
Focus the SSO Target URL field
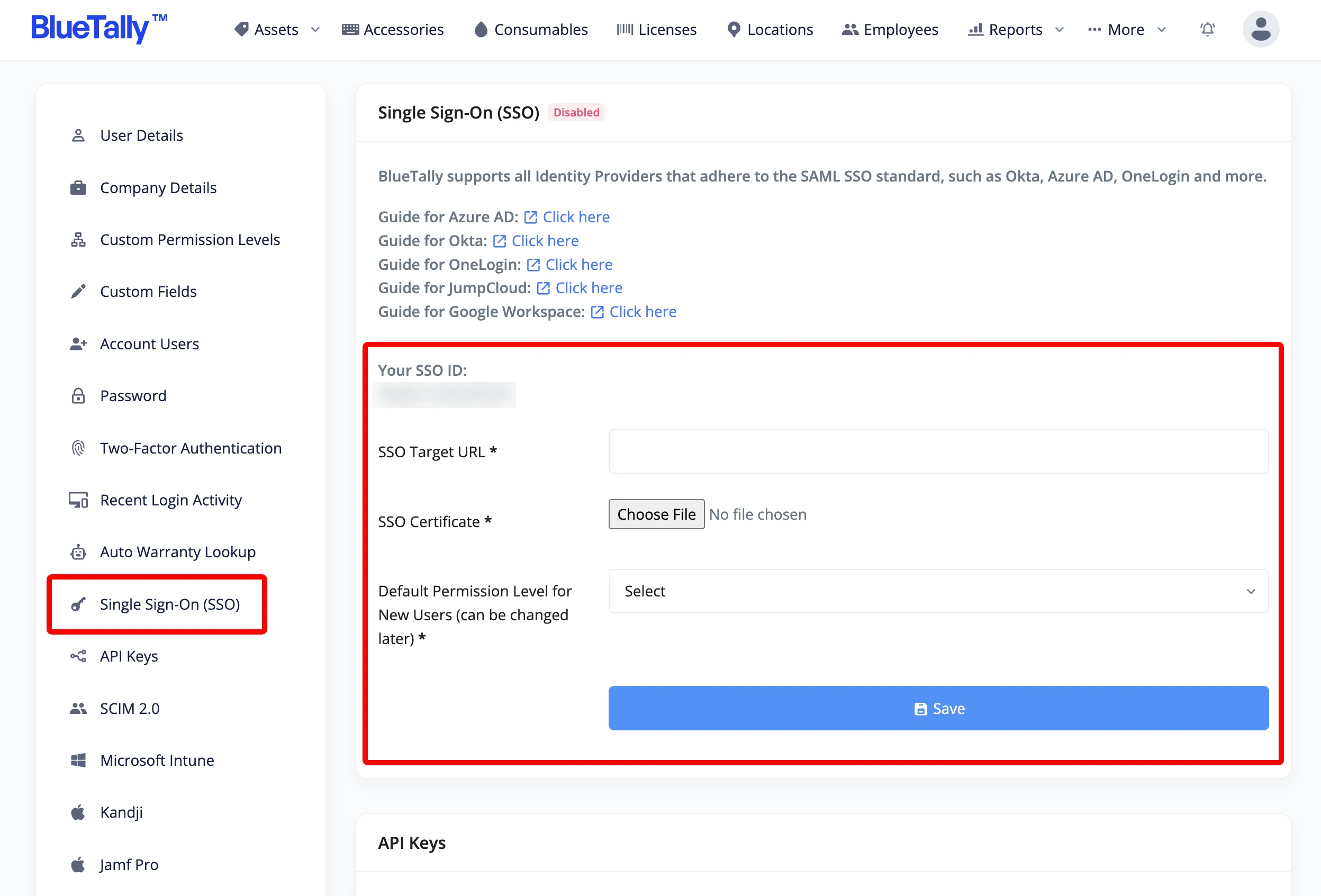point(938,451)
